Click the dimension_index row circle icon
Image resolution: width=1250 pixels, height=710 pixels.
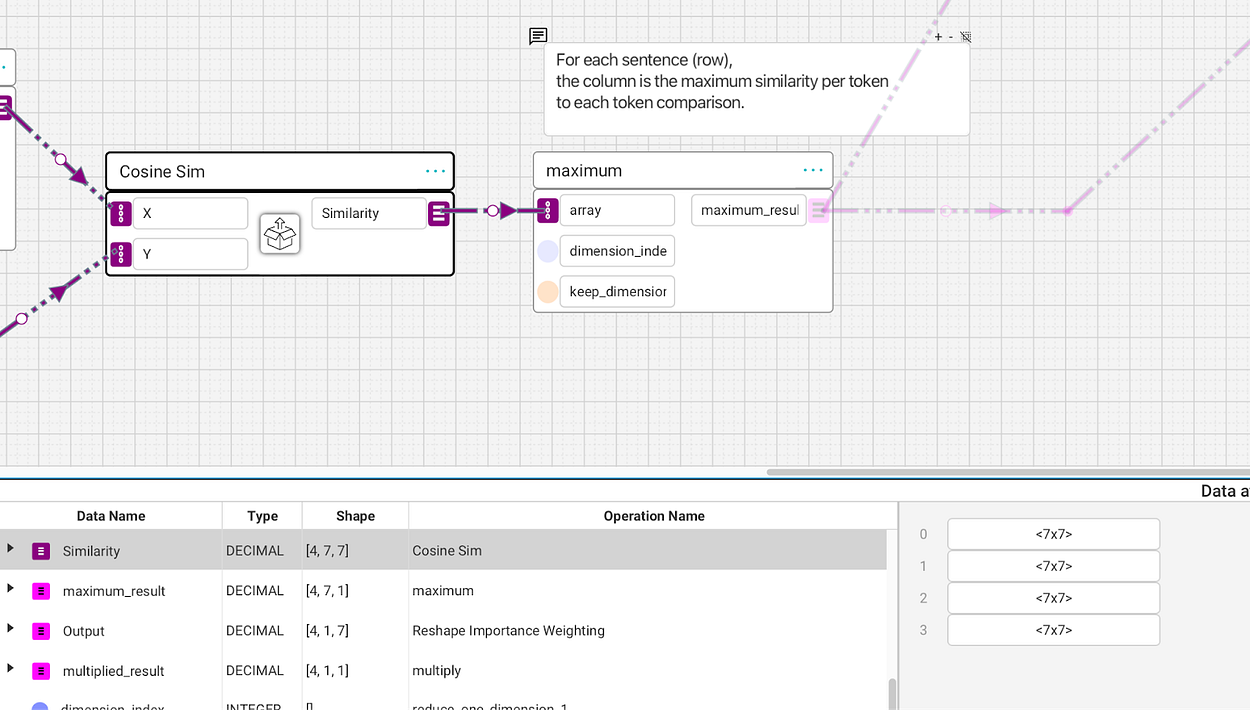[x=40, y=706]
